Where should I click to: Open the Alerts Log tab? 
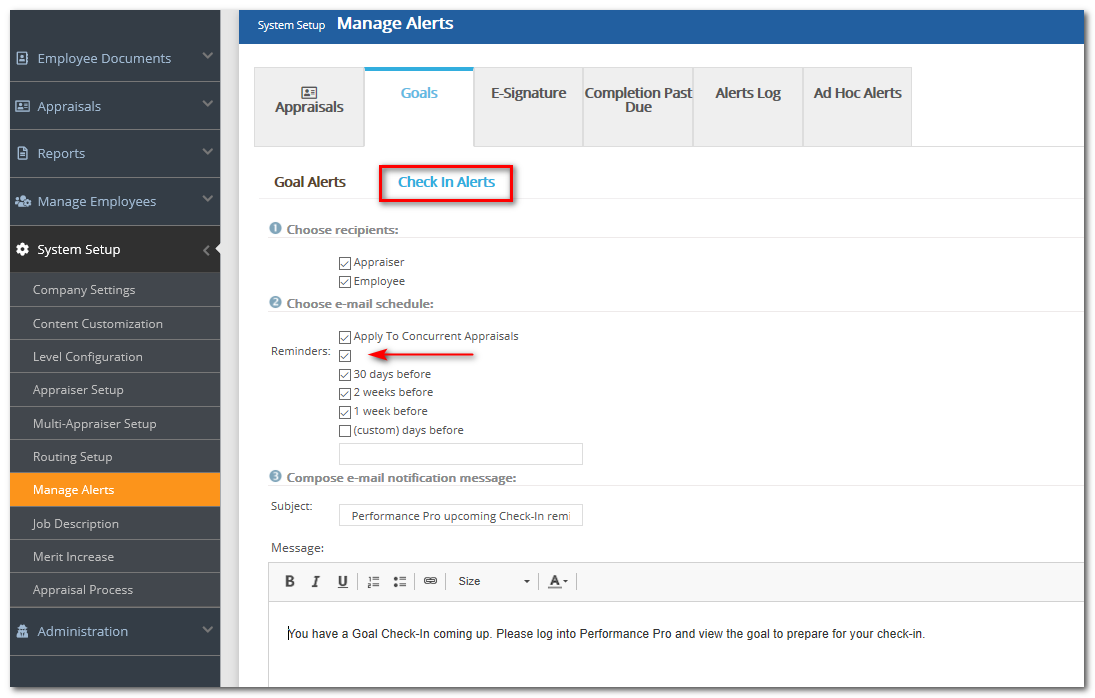pos(747,93)
